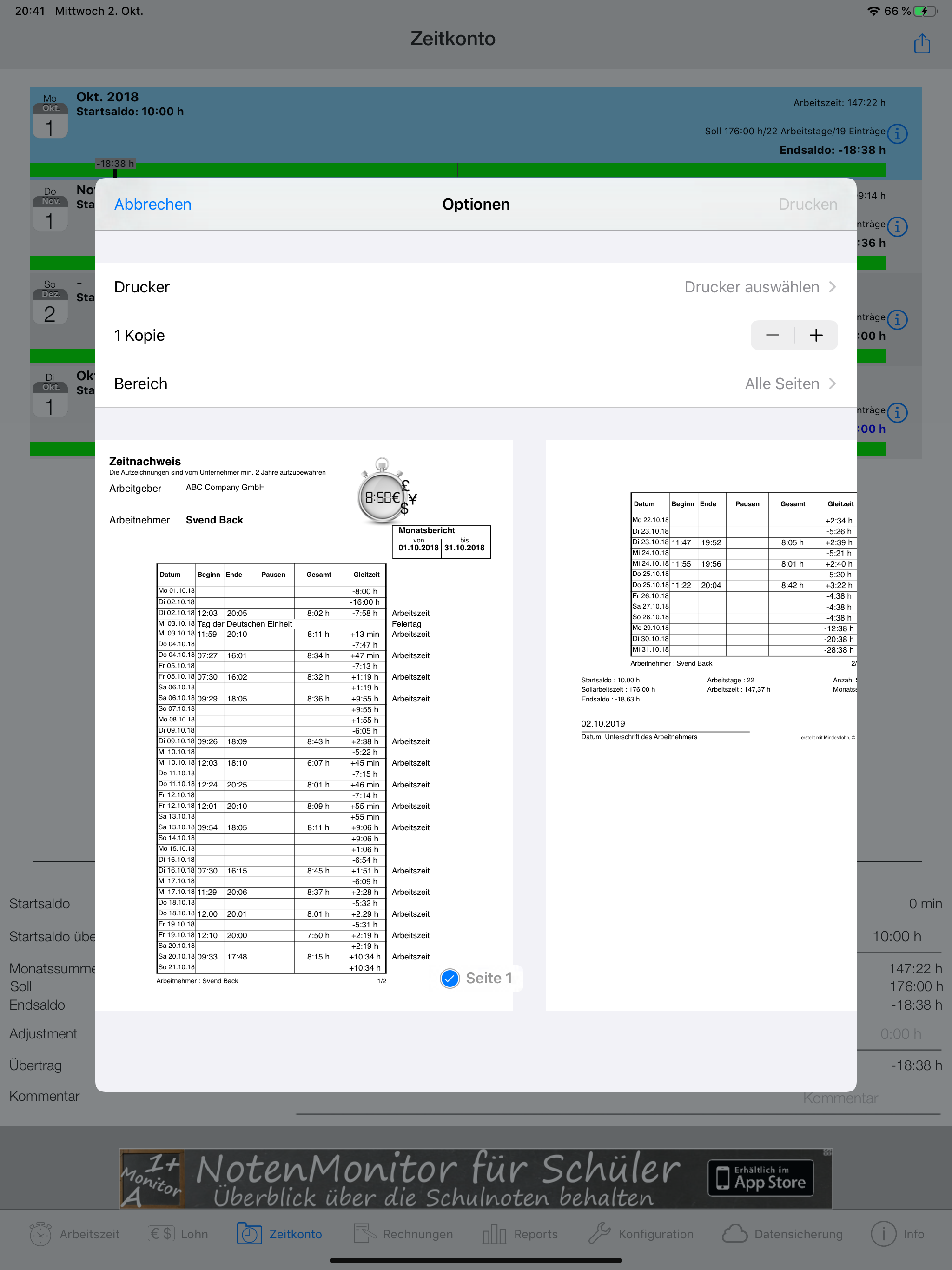The image size is (952, 1270).
Task: Open the Lohn tab
Action: pos(178,1234)
